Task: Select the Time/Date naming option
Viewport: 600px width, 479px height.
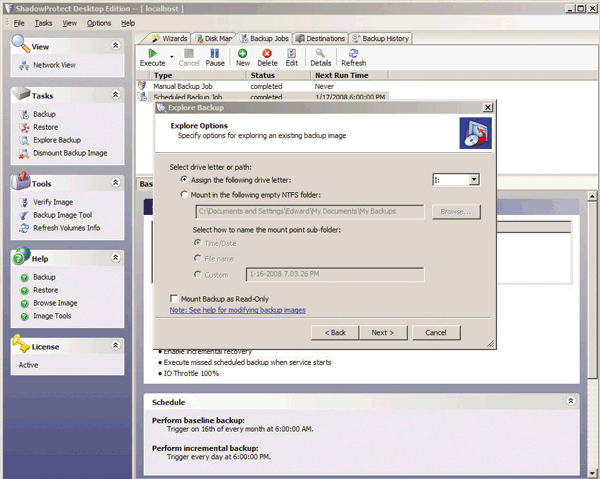Action: pos(197,243)
